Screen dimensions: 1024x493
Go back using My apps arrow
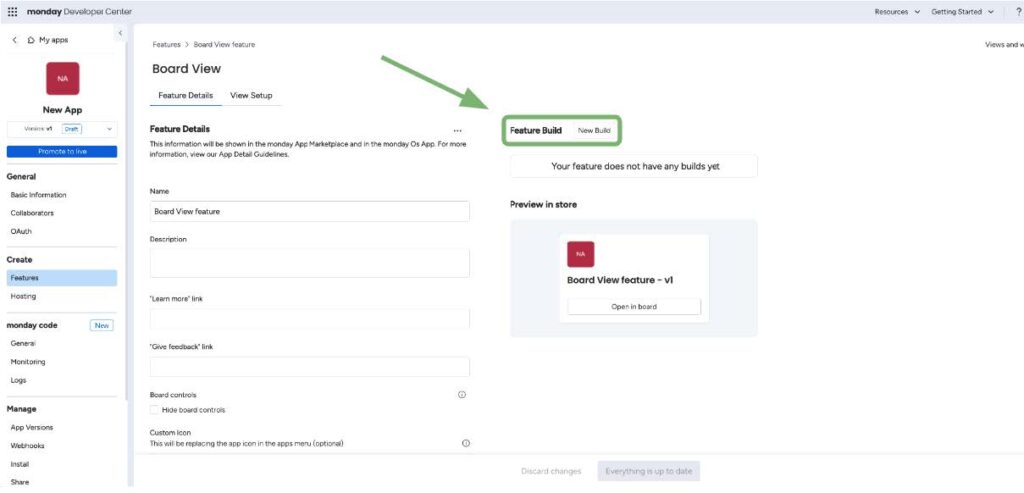pyautogui.click(x=14, y=40)
